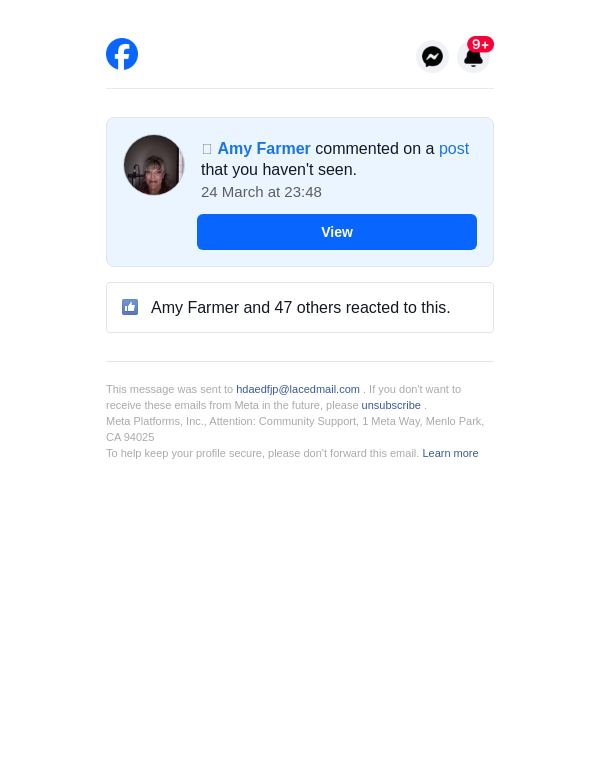Open Amy Farmer's profile picture
The width and height of the screenshot is (600, 768).
click(154, 165)
